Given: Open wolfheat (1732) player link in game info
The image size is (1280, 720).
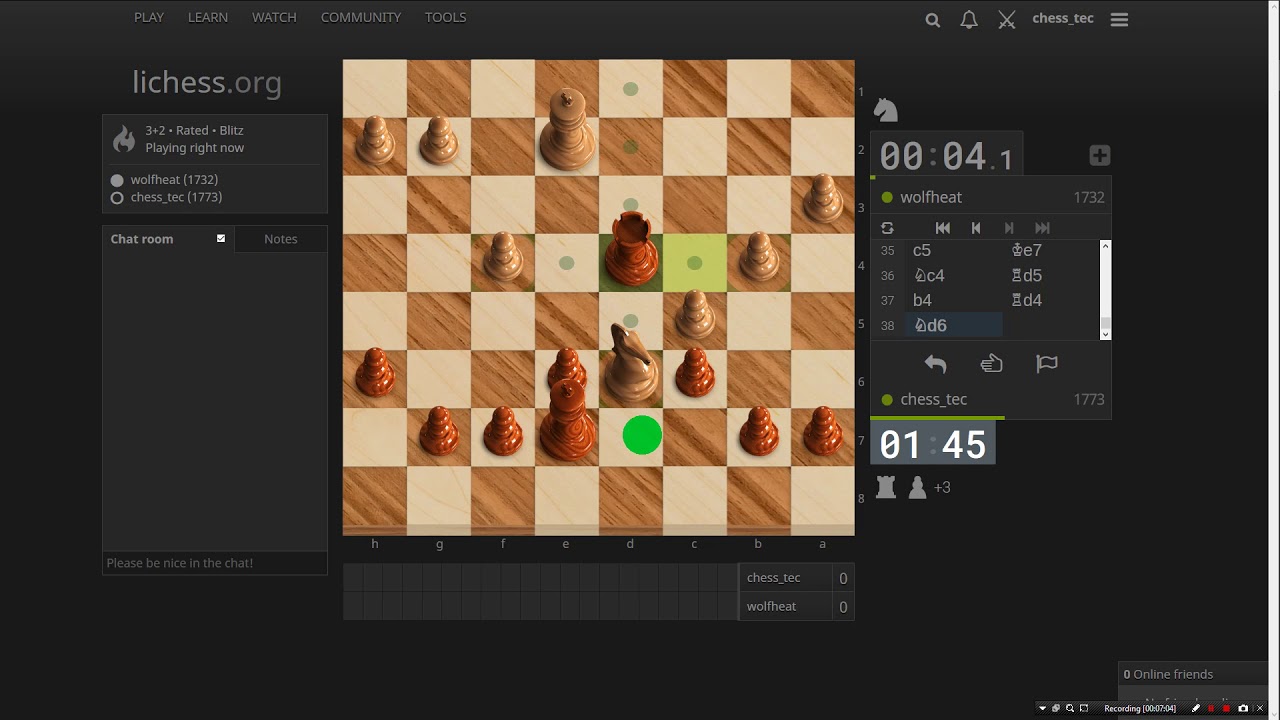Looking at the screenshot, I should click(174, 180).
